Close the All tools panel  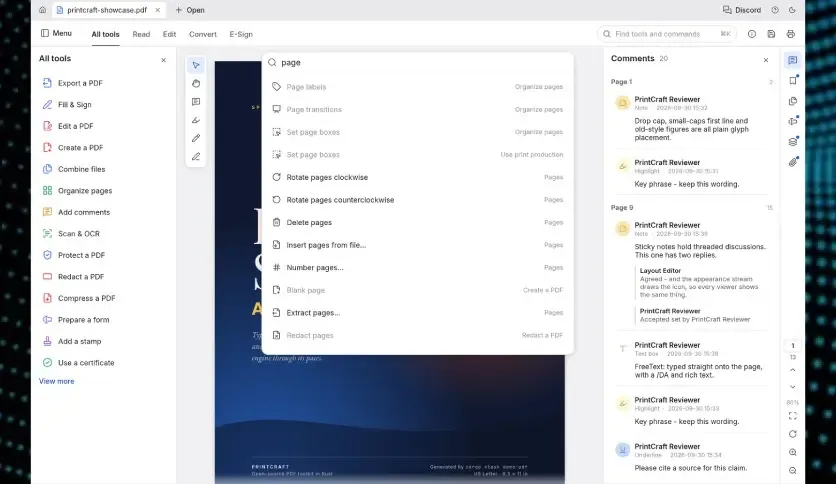164,60
